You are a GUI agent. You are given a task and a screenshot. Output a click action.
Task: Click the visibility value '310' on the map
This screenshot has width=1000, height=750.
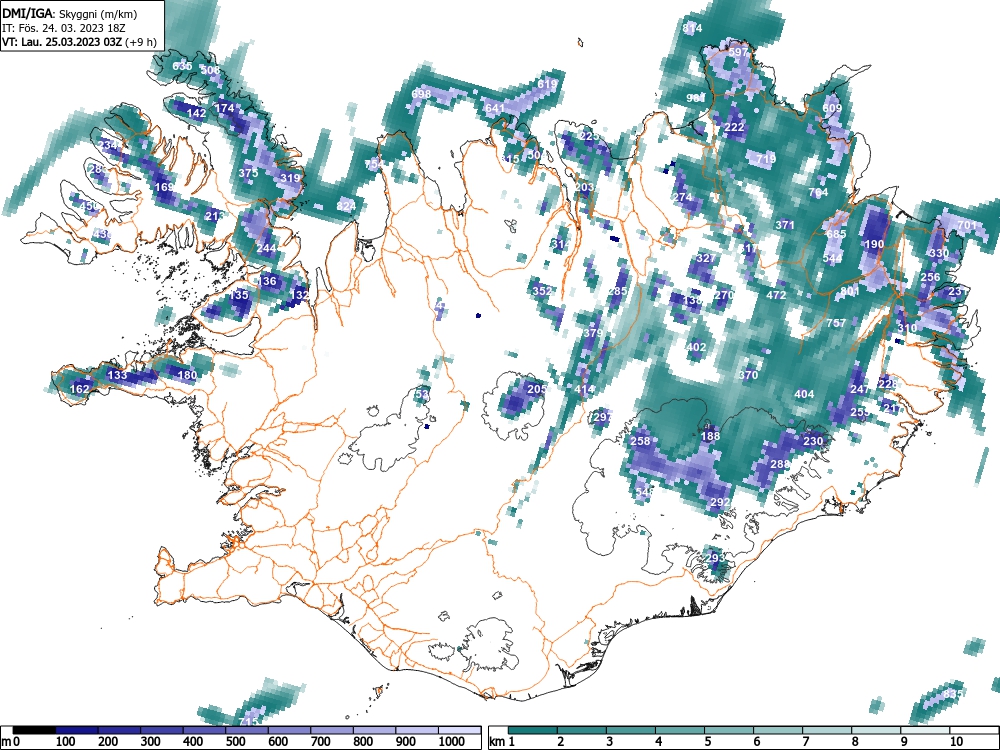907,328
